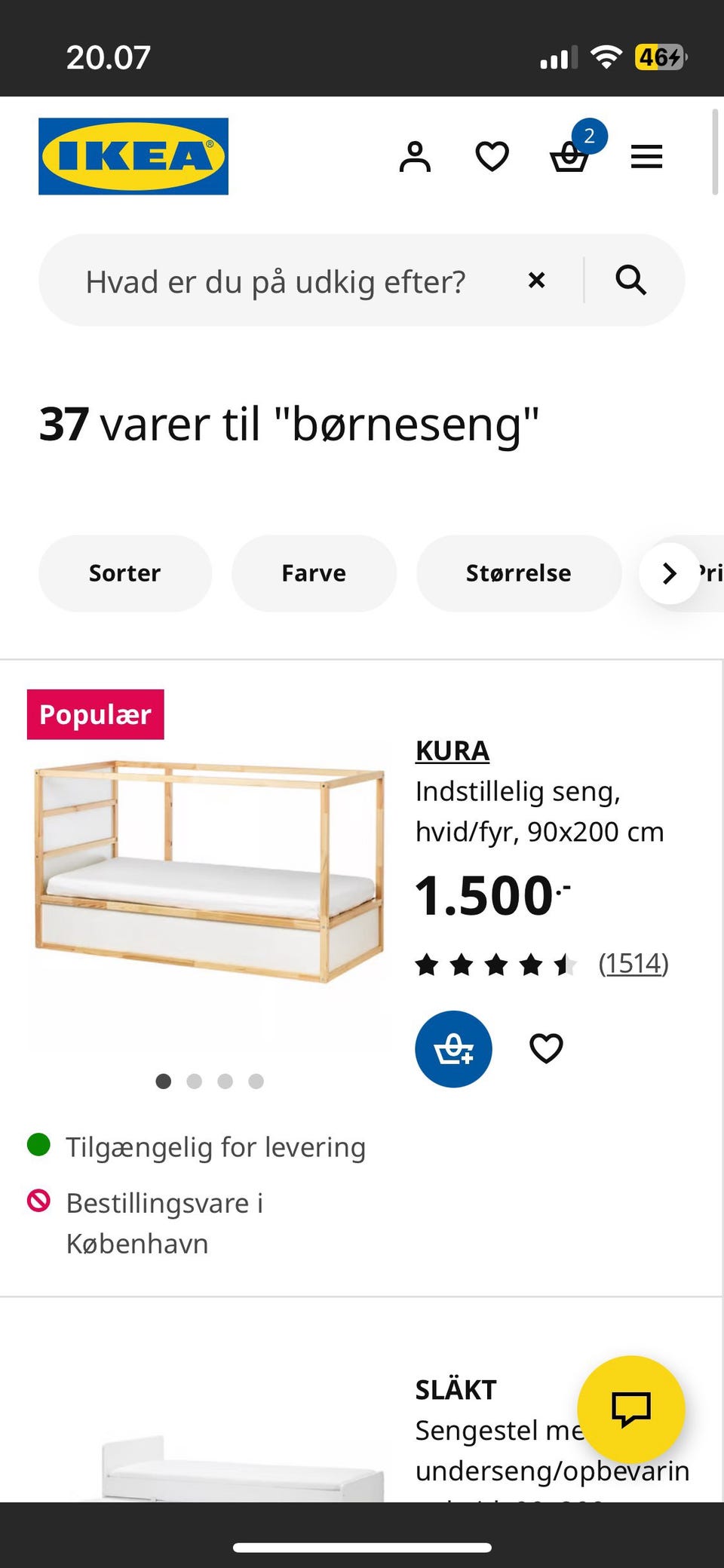Open the (1514) reviews link
Image resolution: width=724 pixels, height=1568 pixels.
click(633, 963)
